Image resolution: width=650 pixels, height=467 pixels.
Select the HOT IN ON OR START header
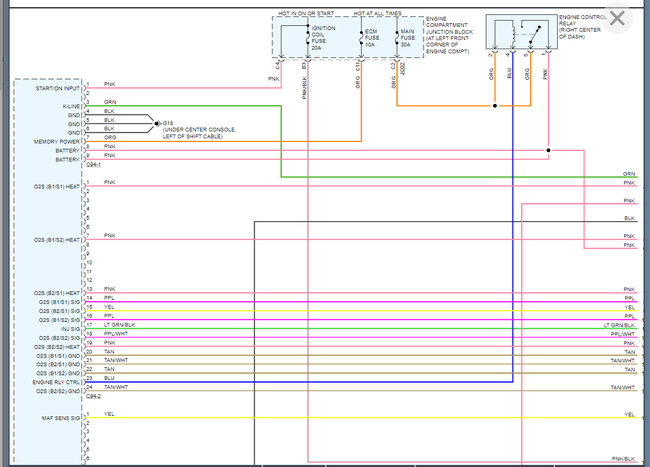(306, 13)
